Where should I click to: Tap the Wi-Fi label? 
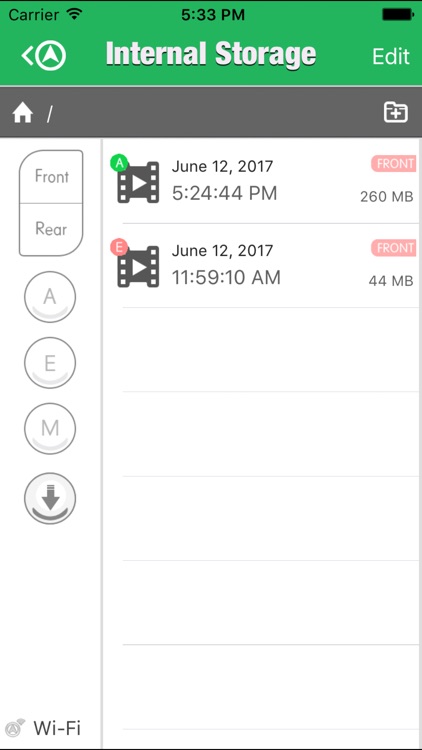[x=57, y=728]
